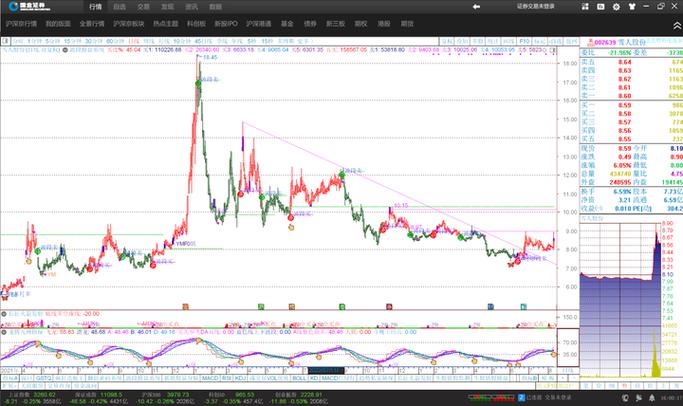The width and height of the screenshot is (683, 406).
Task: Select the GSTQ indicator tab
Action: pyautogui.click(x=44, y=378)
